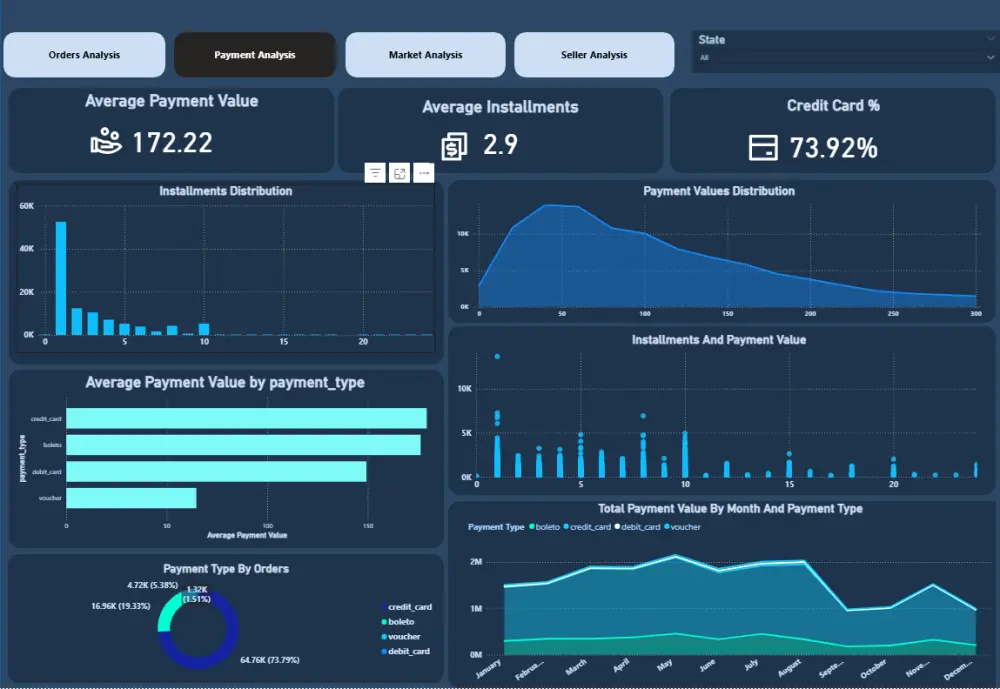The image size is (1000, 689).
Task: Click the State slicer label
Action: [712, 40]
